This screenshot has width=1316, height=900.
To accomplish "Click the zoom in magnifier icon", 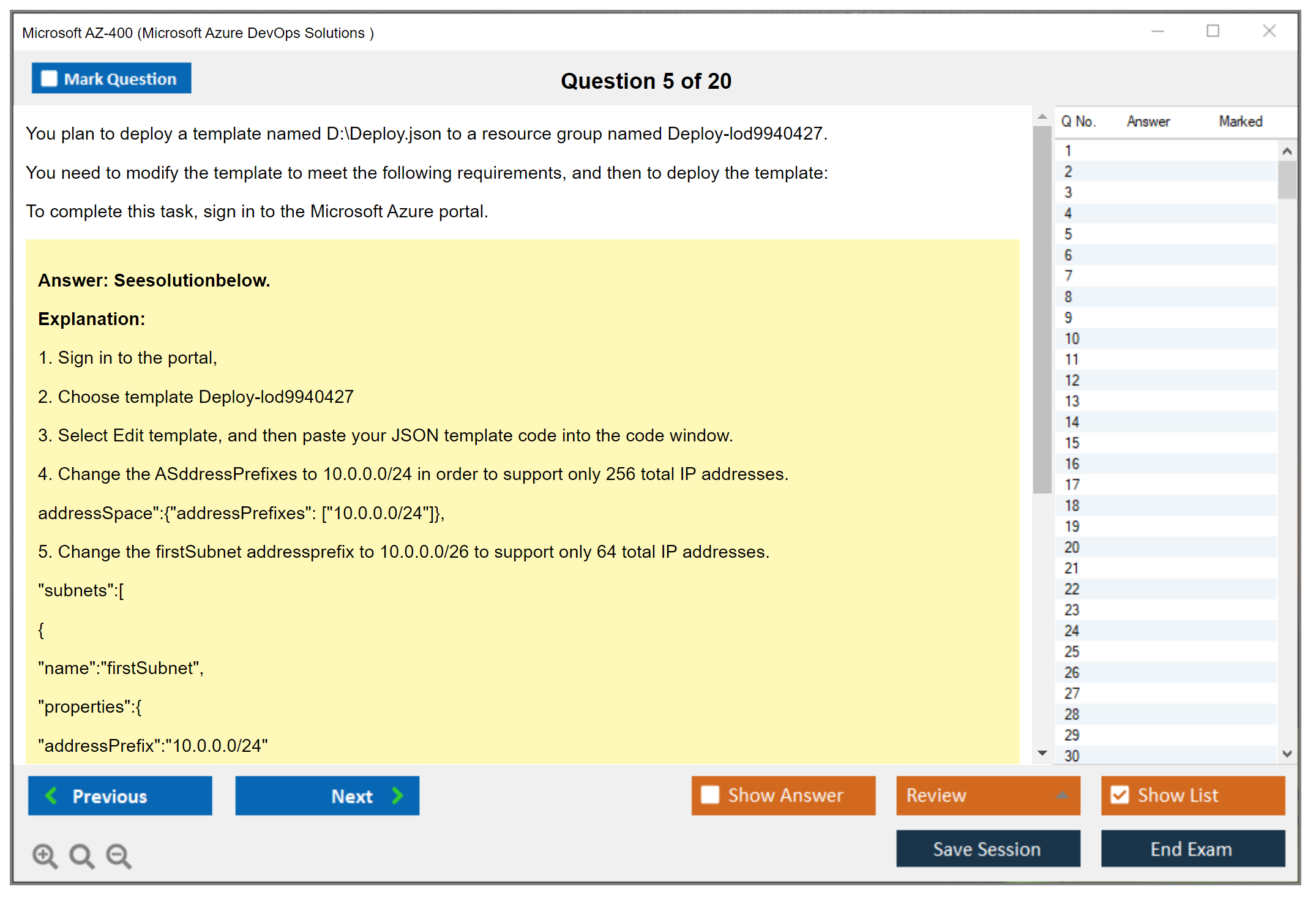I will 45,855.
